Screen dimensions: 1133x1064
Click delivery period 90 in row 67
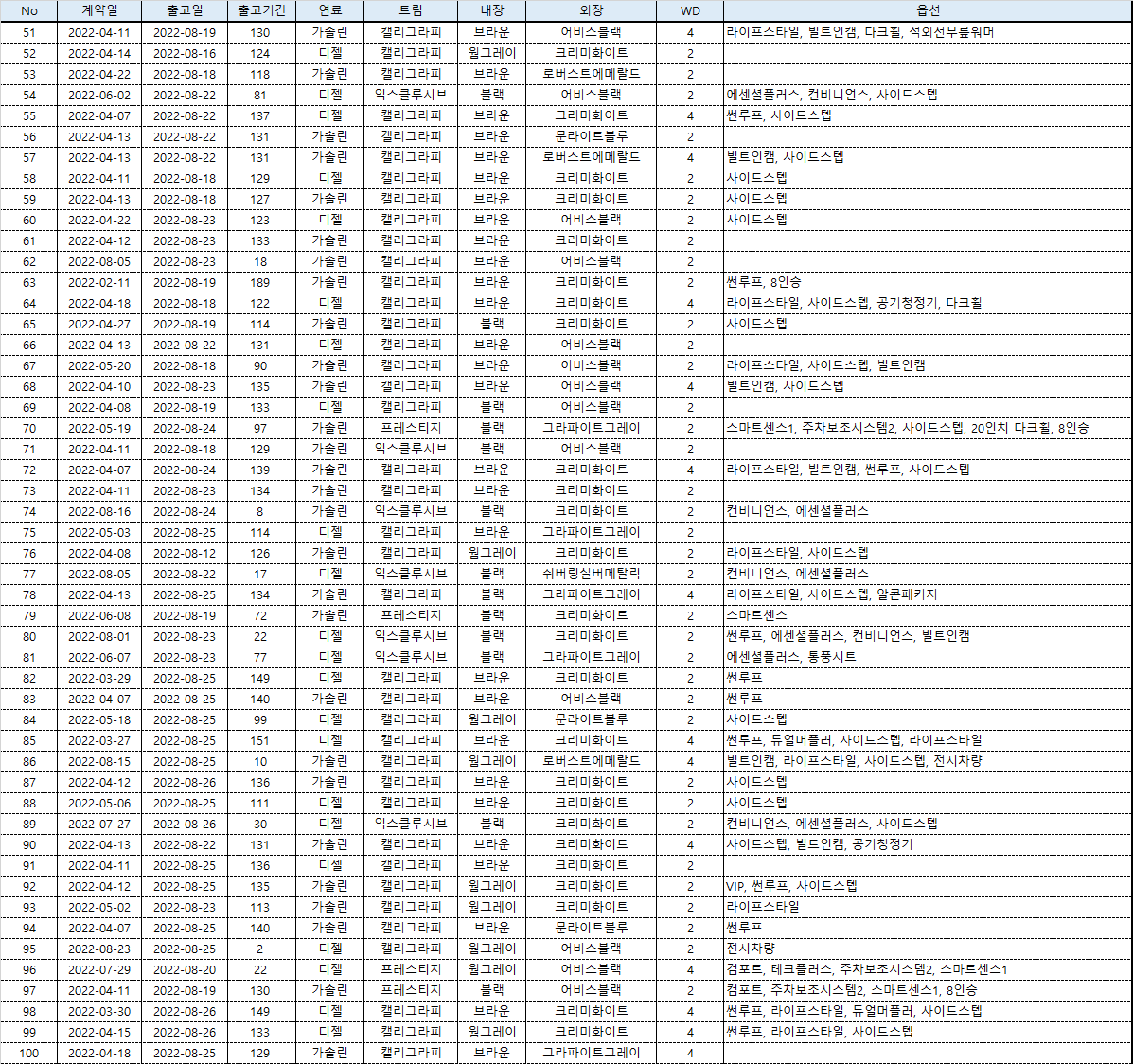pyautogui.click(x=261, y=365)
